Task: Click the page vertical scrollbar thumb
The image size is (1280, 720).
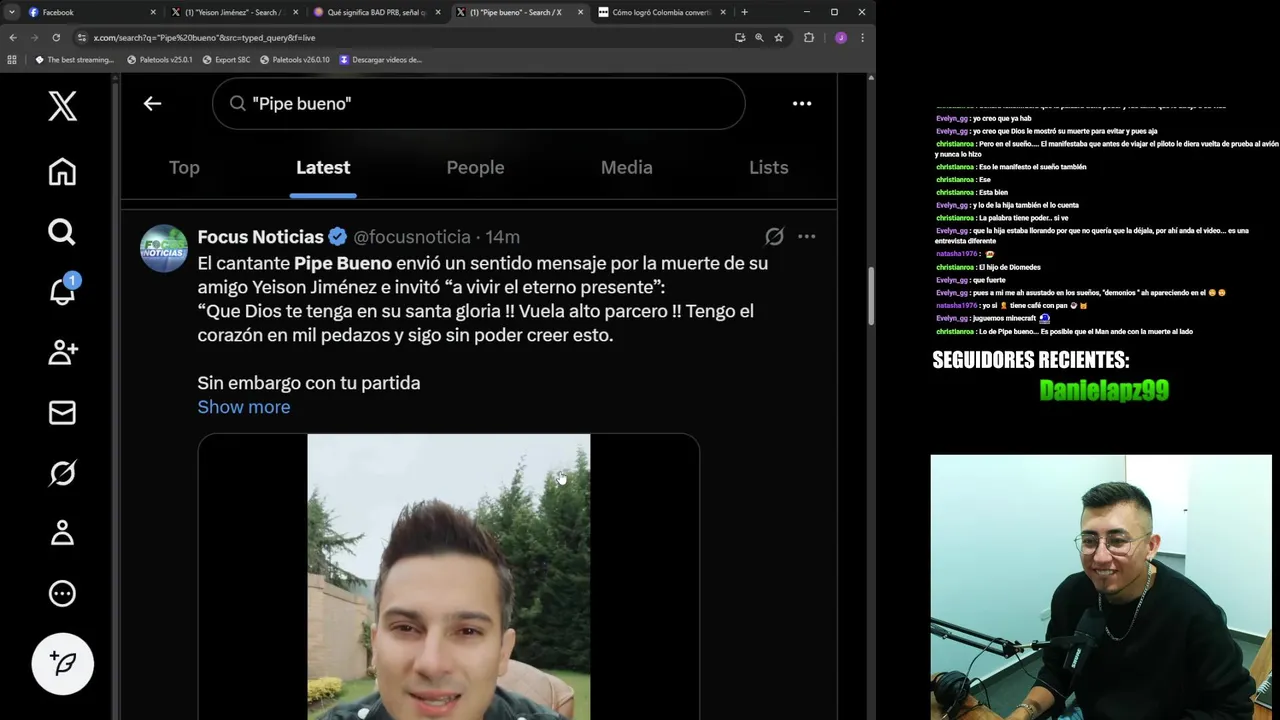Action: click(869, 295)
